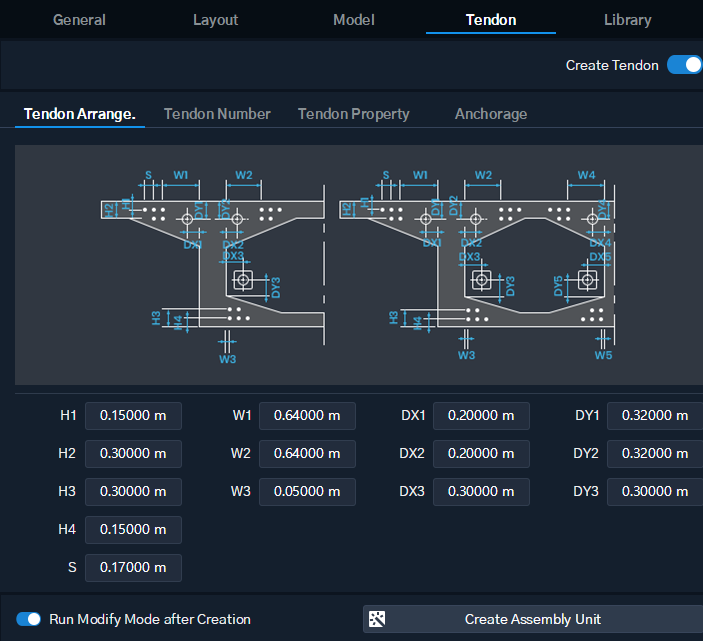Viewport: 703px width, 641px height.
Task: Edit the DX1 offset field
Action: [481, 416]
